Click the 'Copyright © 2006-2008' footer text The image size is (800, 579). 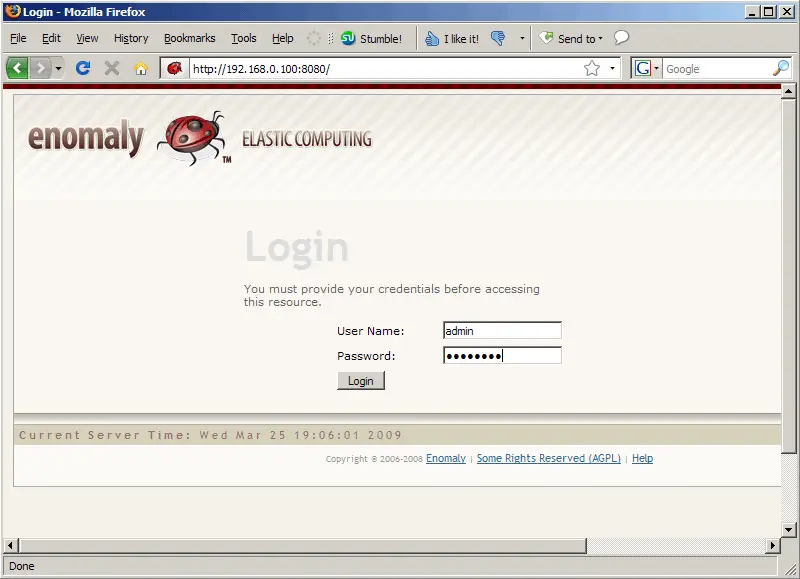(x=374, y=459)
